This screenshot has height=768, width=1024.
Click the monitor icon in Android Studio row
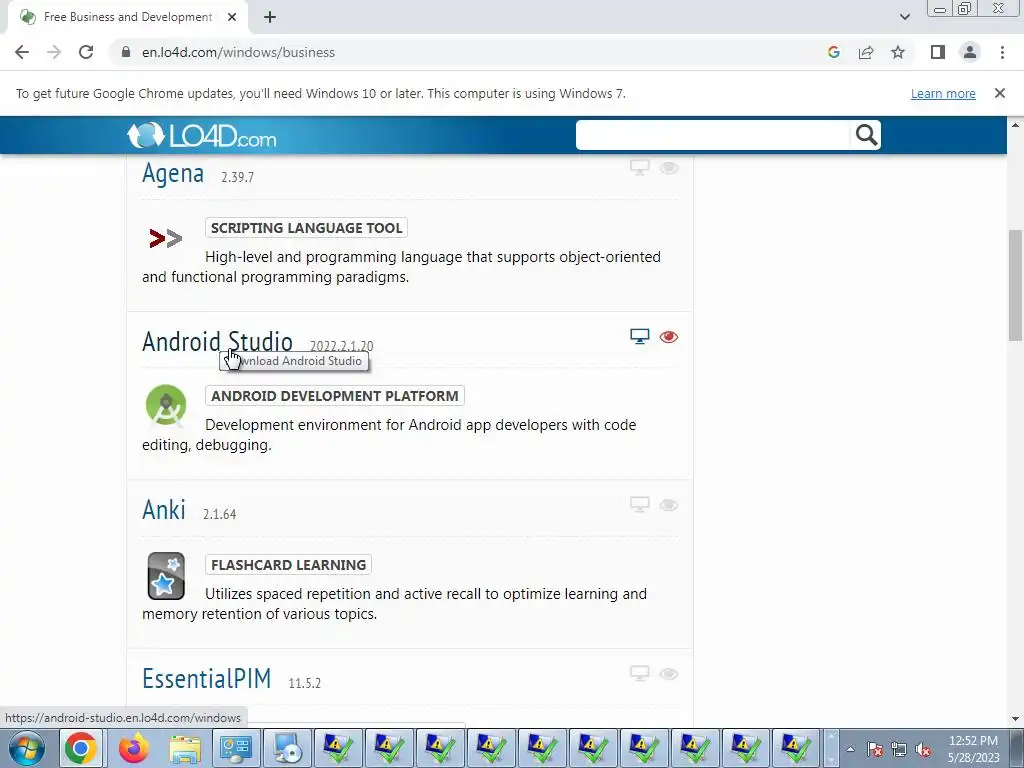click(x=639, y=336)
